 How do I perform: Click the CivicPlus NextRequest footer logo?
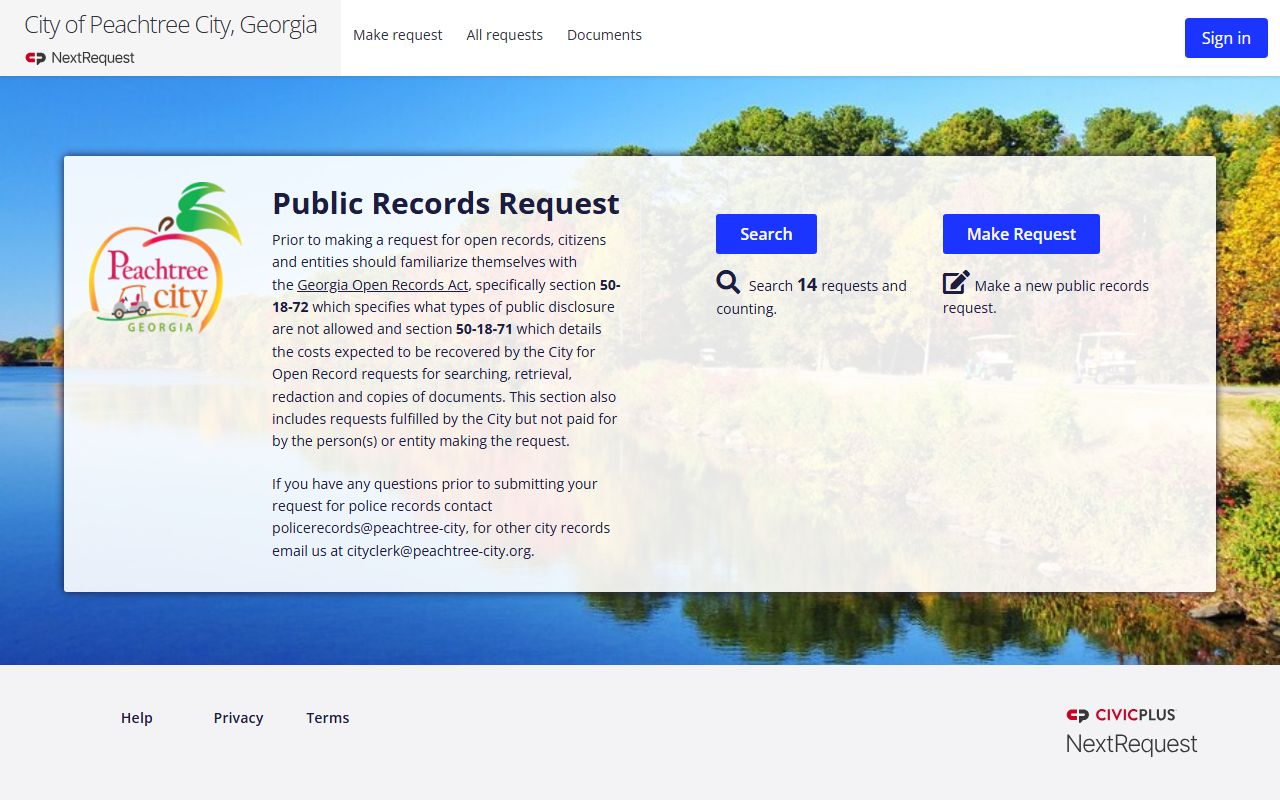(1131, 732)
